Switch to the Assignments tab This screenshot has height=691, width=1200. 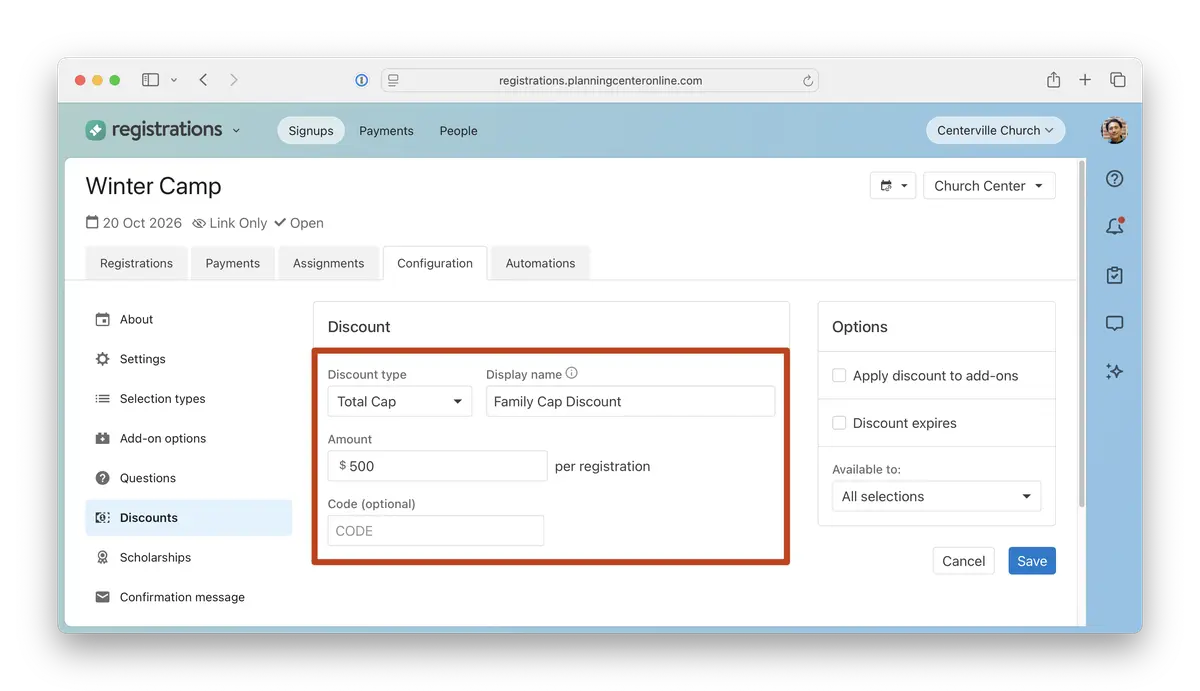pyautogui.click(x=328, y=263)
